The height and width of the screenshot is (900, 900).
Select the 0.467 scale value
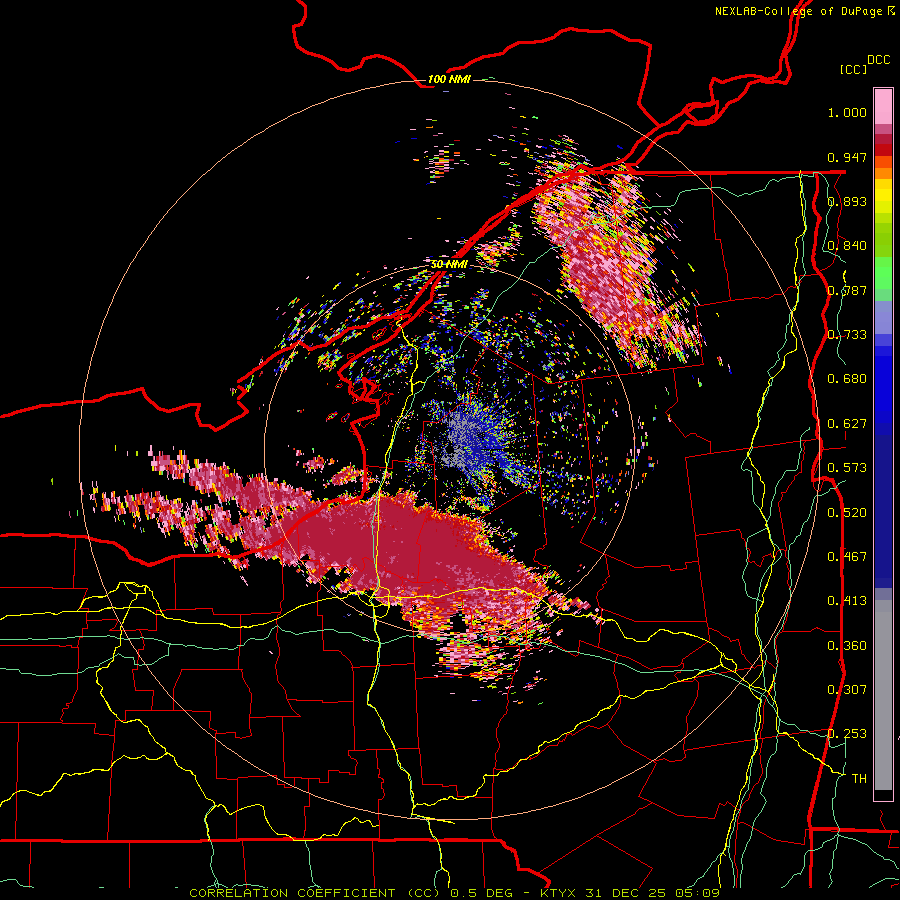click(847, 557)
